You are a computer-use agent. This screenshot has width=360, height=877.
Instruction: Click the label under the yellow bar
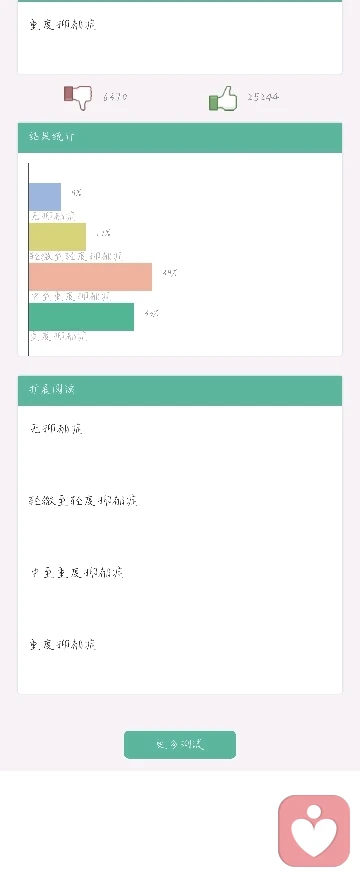tap(76, 256)
